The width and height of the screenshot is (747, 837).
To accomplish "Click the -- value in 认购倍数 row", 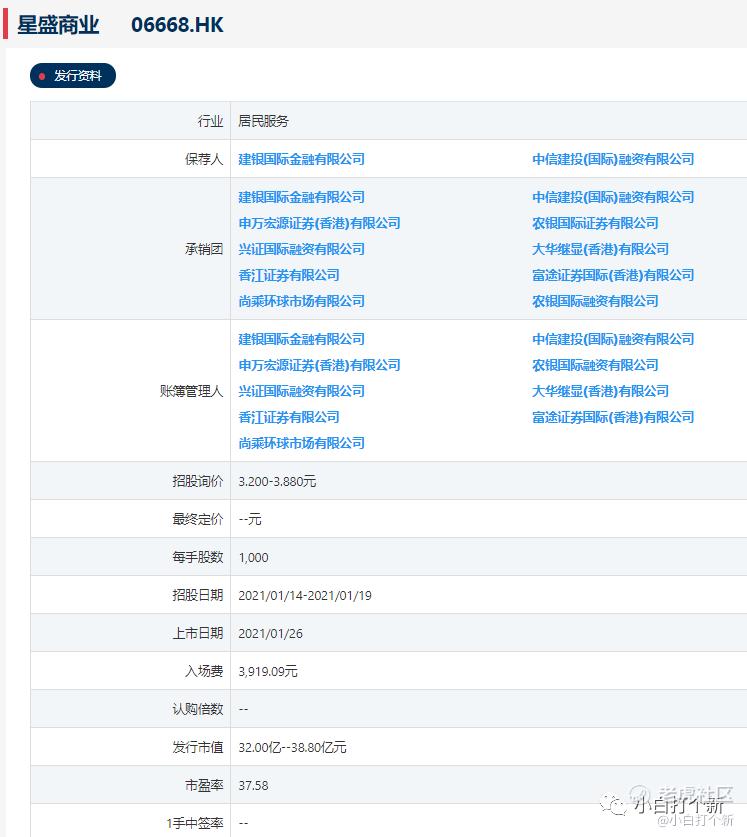I will 243,709.
